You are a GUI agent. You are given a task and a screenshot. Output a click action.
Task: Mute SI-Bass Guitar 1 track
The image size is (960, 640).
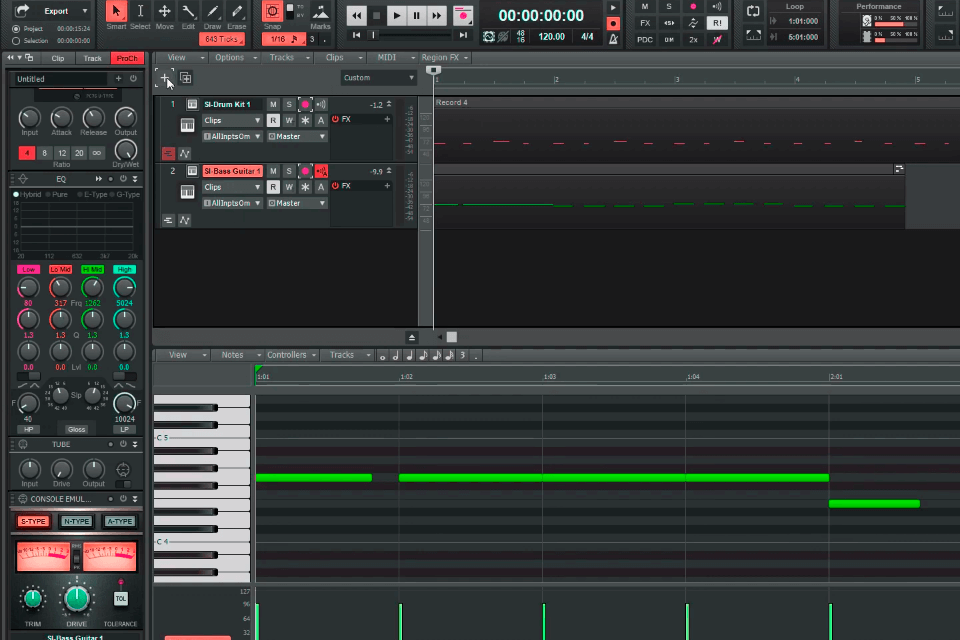pyautogui.click(x=273, y=171)
